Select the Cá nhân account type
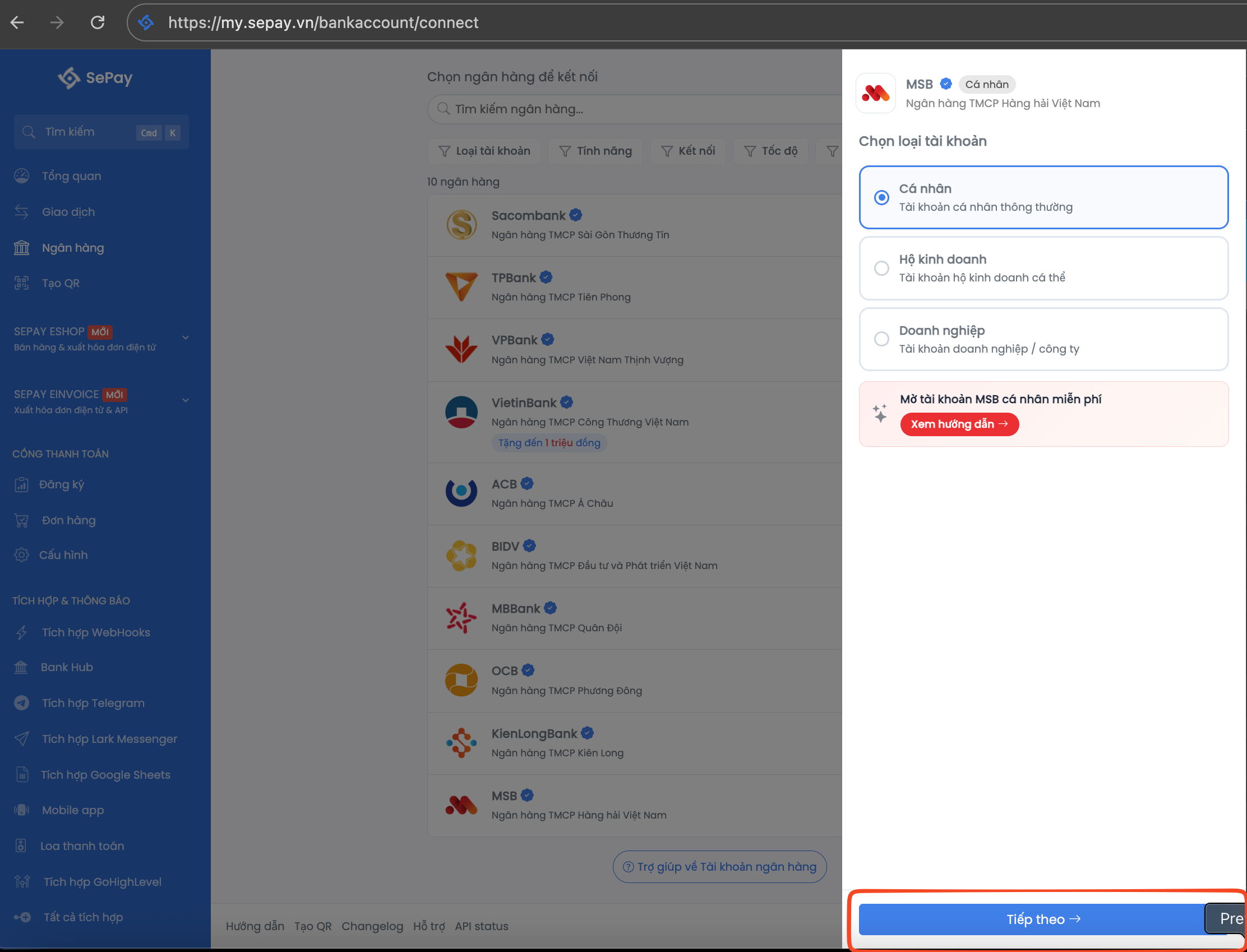Viewport: 1247px width, 952px height. point(881,198)
